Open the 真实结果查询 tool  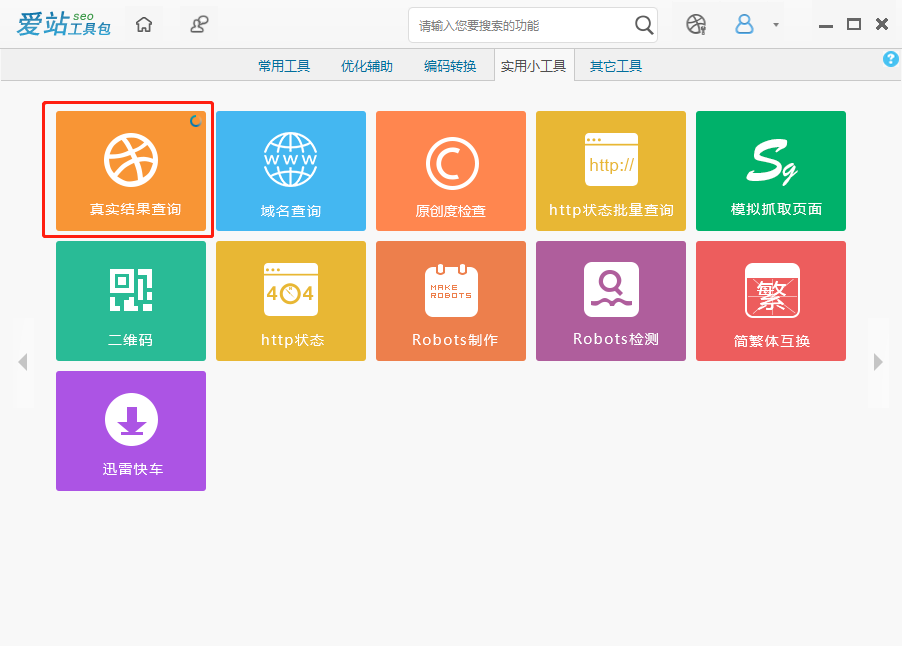point(128,170)
